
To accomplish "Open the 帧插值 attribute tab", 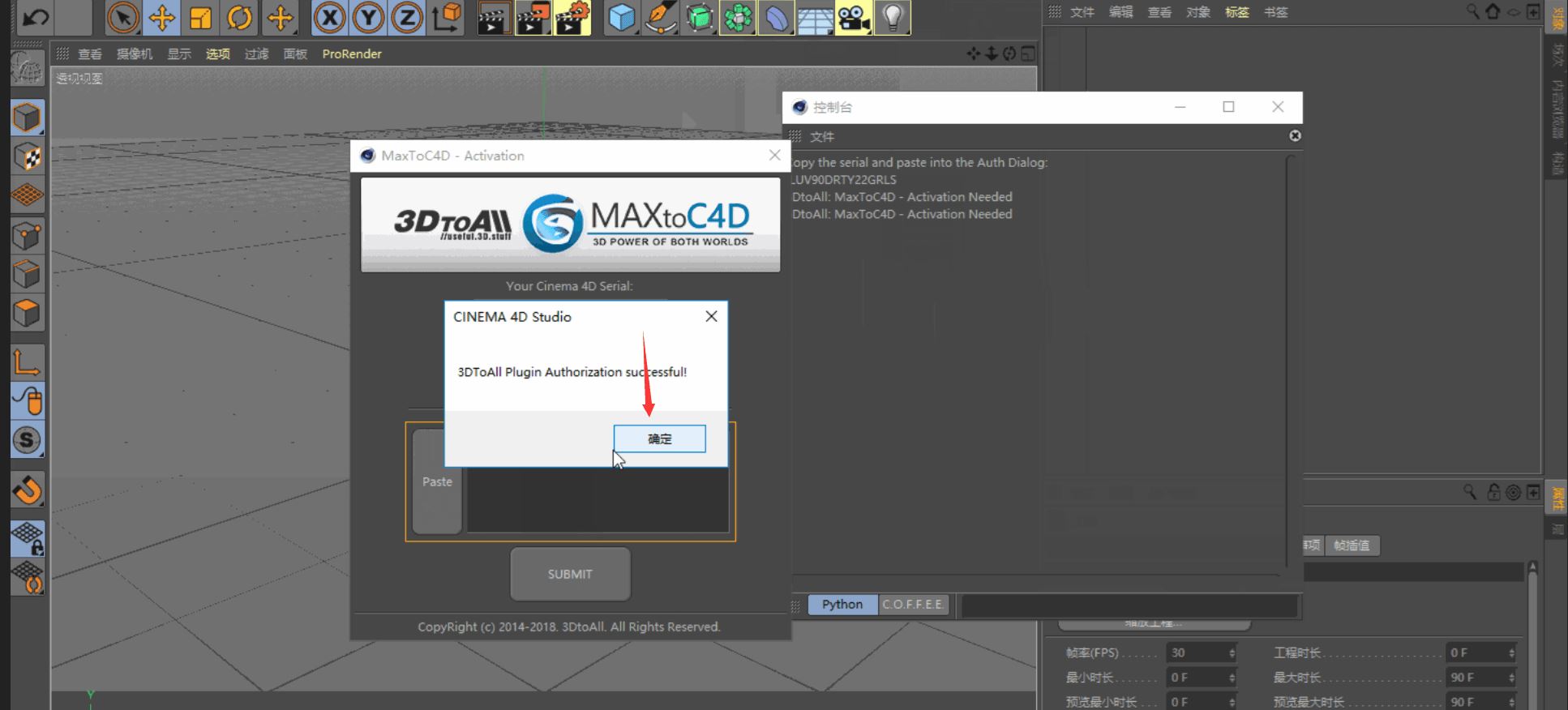I will click(x=1352, y=545).
